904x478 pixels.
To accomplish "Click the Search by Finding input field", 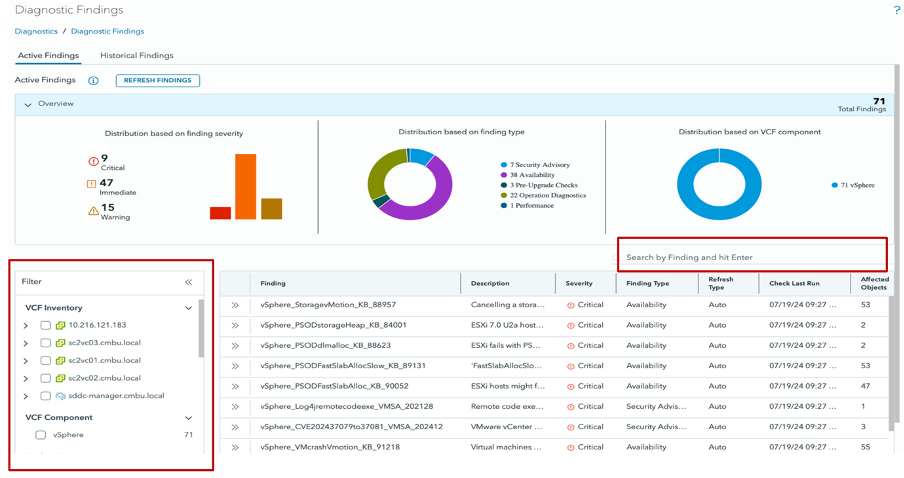I will (x=751, y=257).
